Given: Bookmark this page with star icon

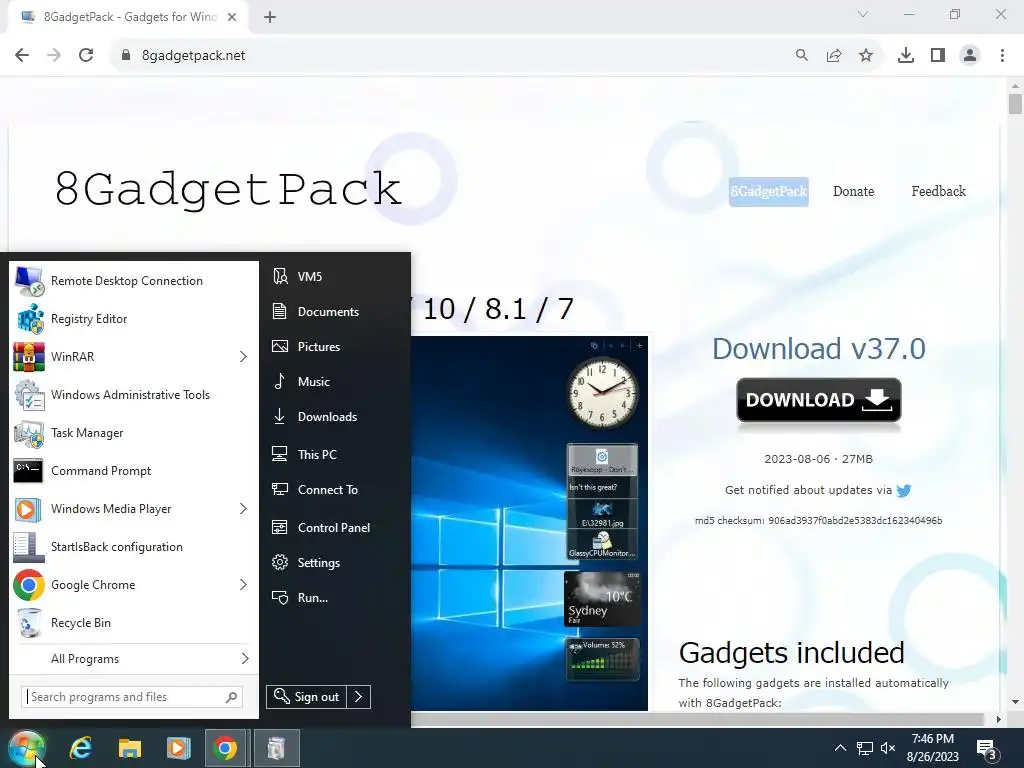Looking at the screenshot, I should click(866, 56).
